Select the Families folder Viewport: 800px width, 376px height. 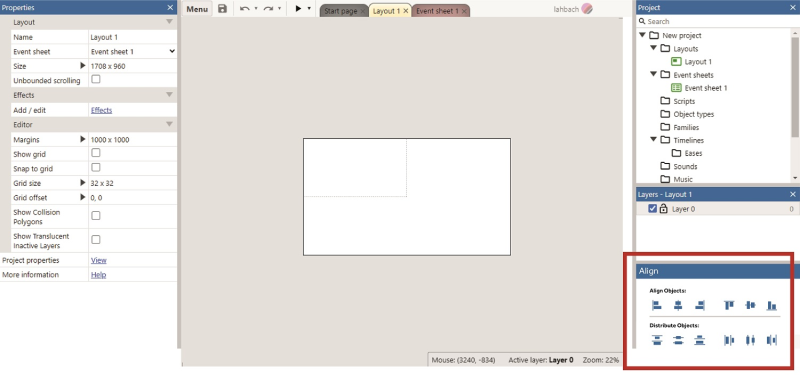point(686,127)
